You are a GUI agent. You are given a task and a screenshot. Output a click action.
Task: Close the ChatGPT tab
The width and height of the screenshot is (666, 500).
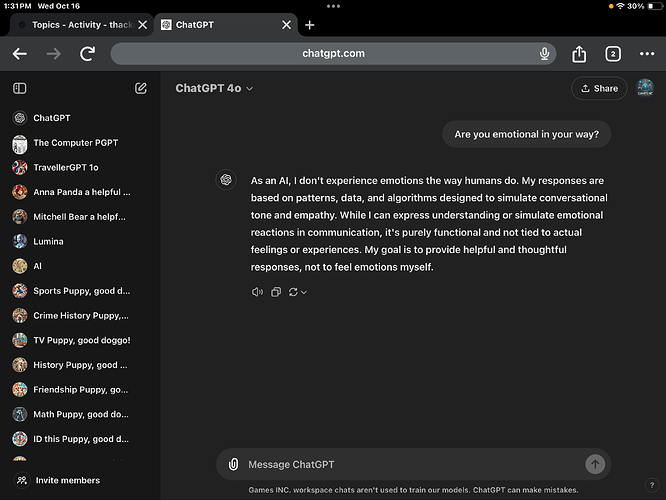287,25
